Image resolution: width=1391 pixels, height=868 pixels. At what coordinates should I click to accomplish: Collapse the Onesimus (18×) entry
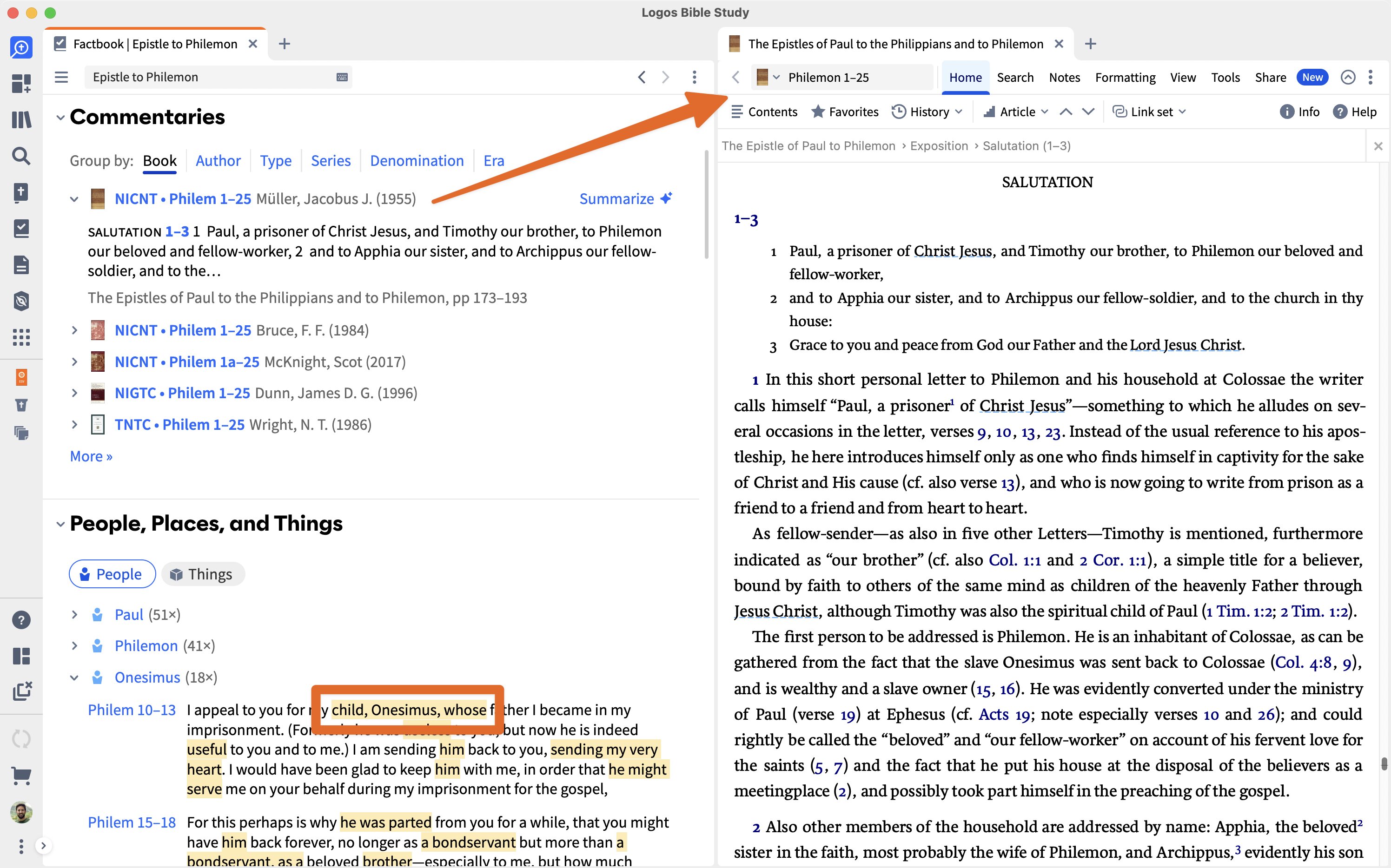[x=74, y=677]
